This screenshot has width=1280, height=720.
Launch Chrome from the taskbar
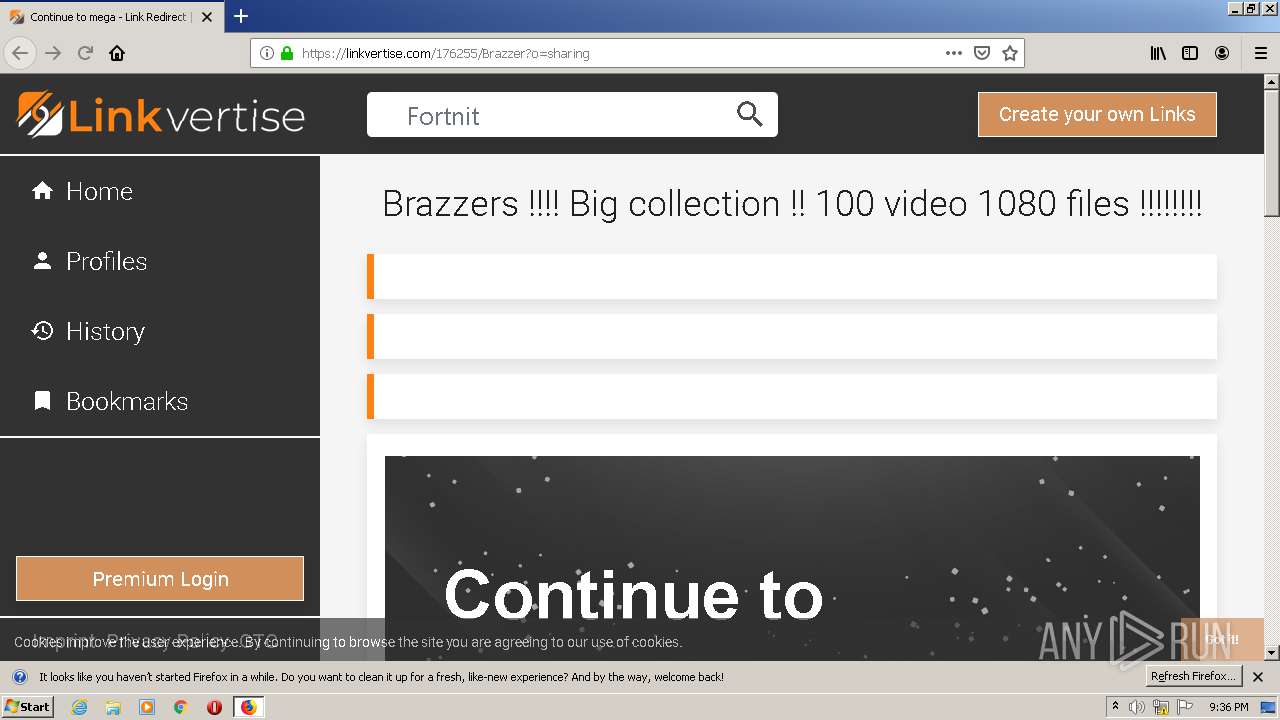[x=180, y=707]
